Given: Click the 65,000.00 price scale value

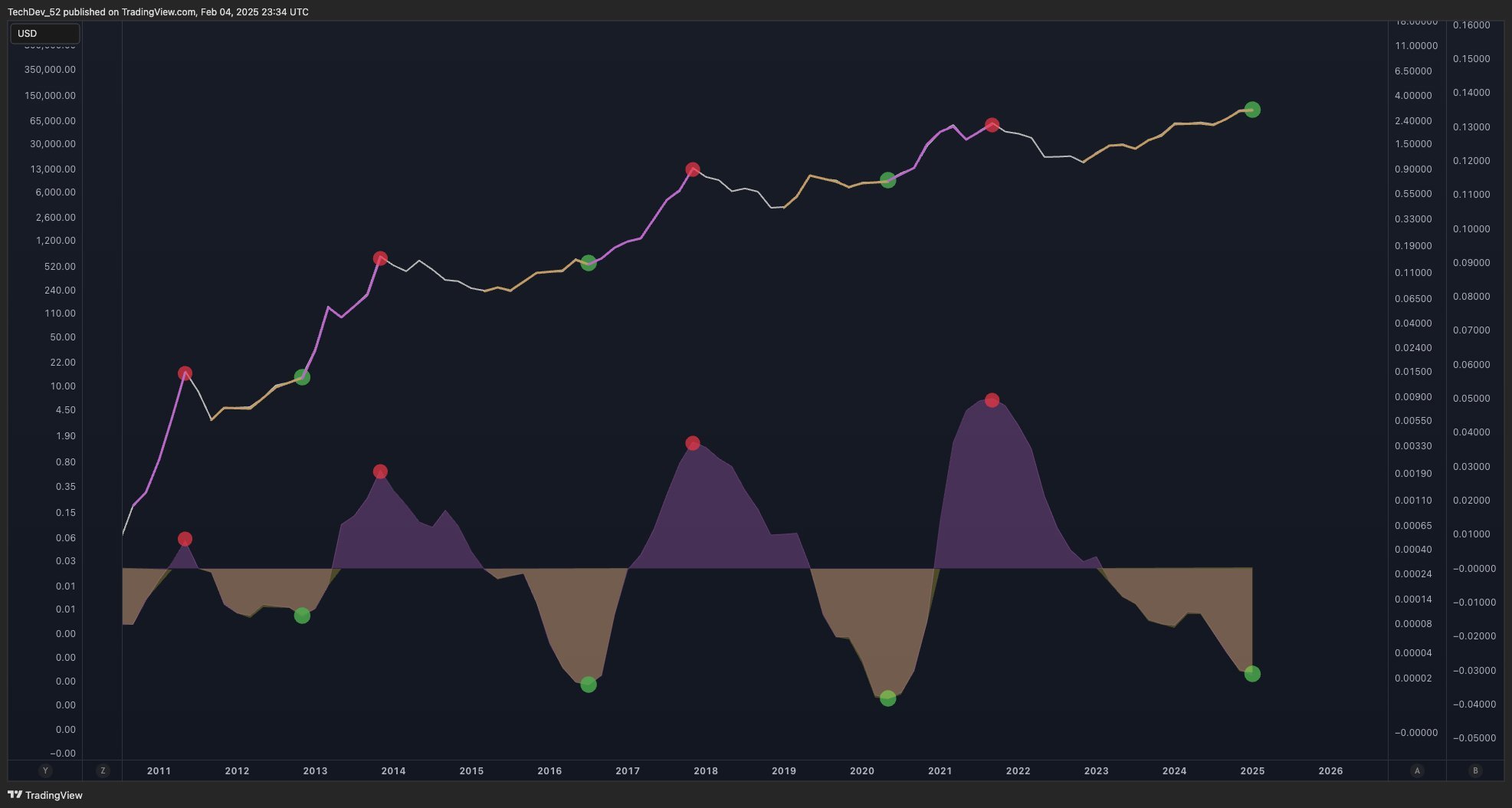Looking at the screenshot, I should click(53, 121).
